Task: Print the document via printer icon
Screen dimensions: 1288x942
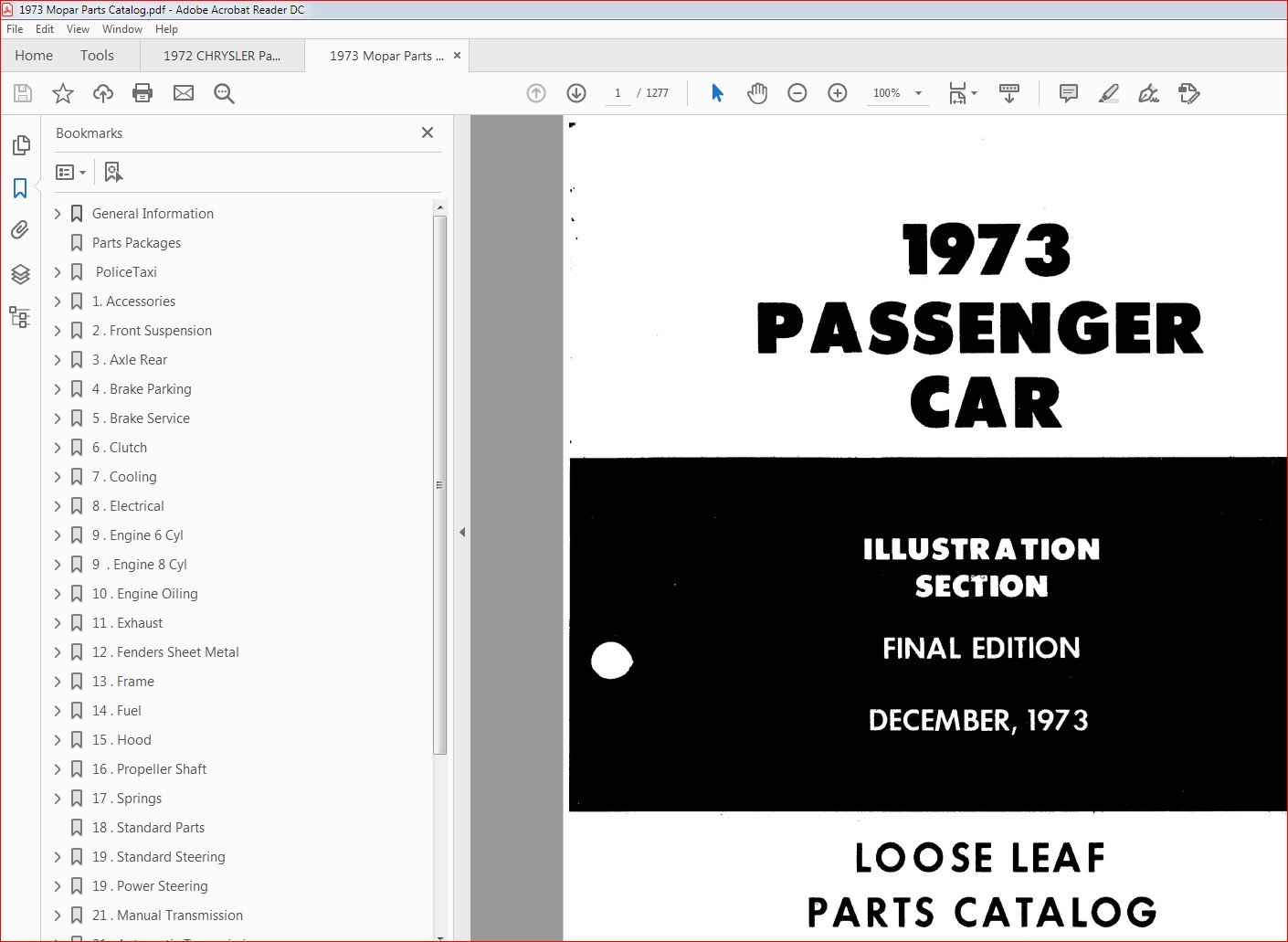Action: [143, 93]
